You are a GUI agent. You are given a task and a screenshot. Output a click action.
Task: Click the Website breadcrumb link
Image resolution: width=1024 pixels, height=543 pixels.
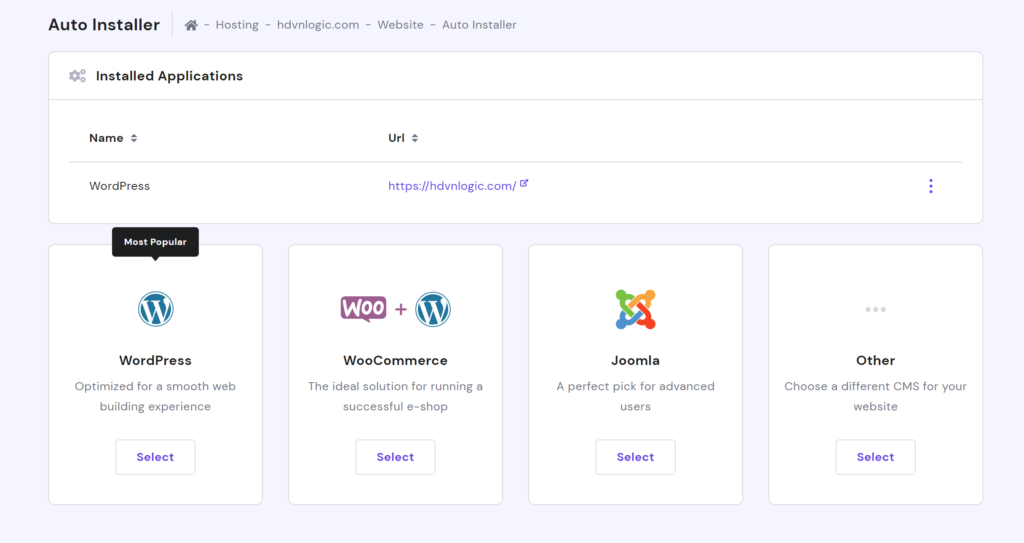[x=400, y=25]
